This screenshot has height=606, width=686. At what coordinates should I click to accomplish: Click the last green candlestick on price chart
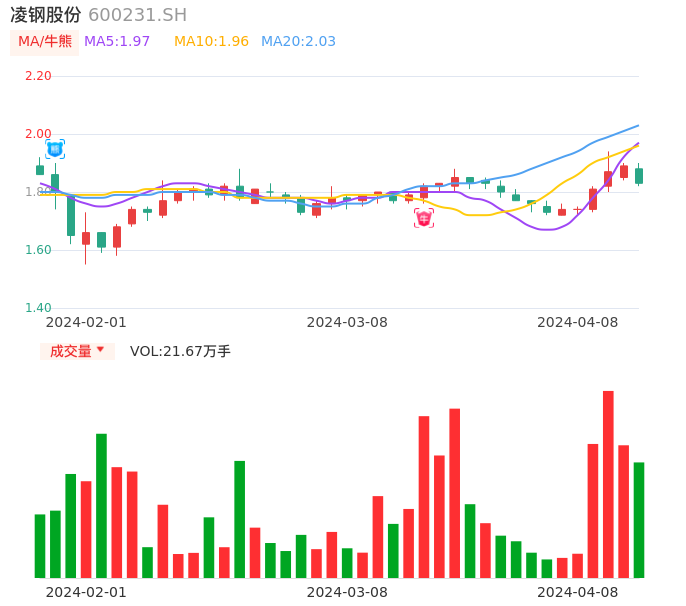[639, 175]
